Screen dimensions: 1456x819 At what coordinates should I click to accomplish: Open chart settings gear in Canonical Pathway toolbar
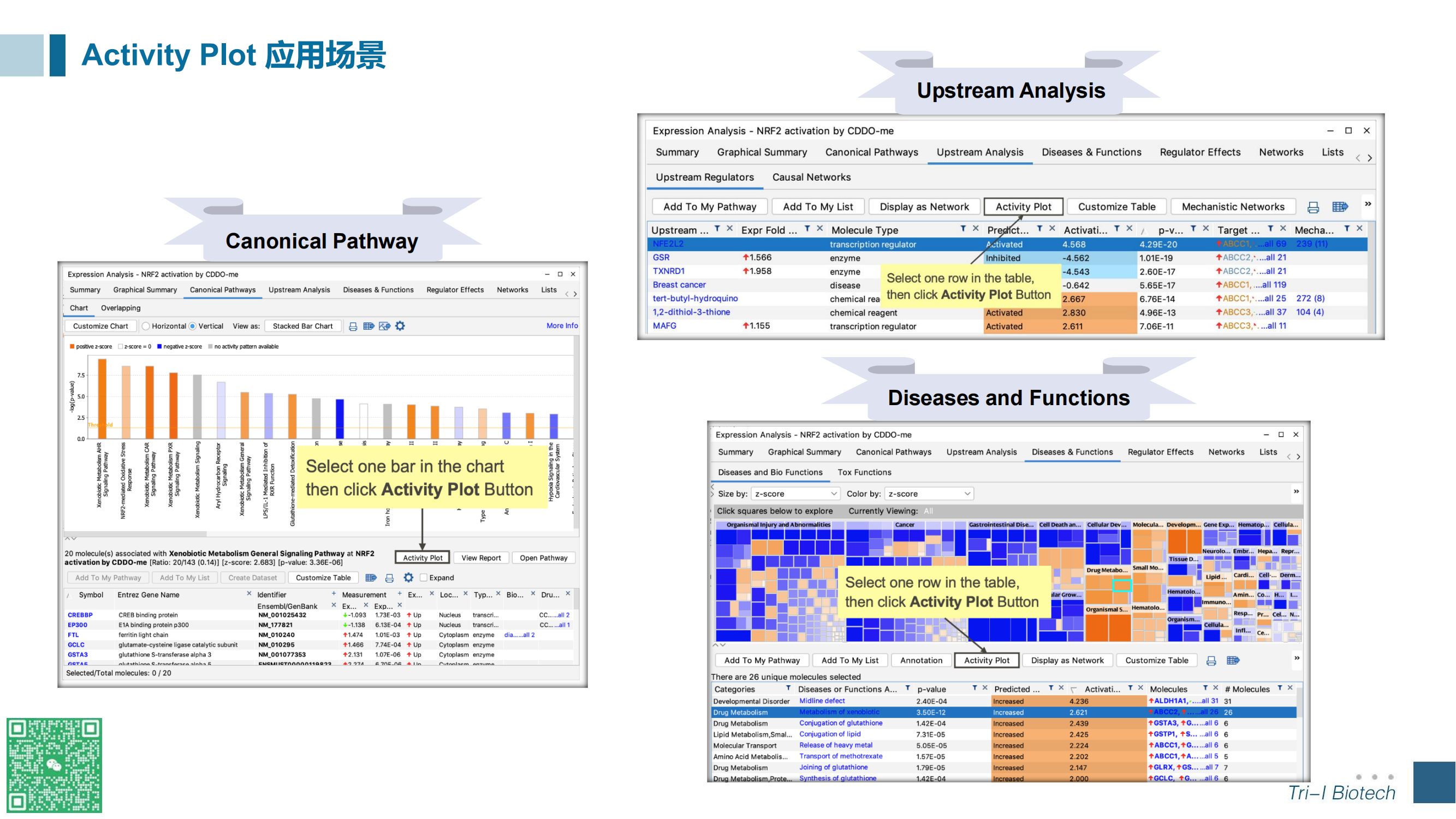(x=400, y=326)
